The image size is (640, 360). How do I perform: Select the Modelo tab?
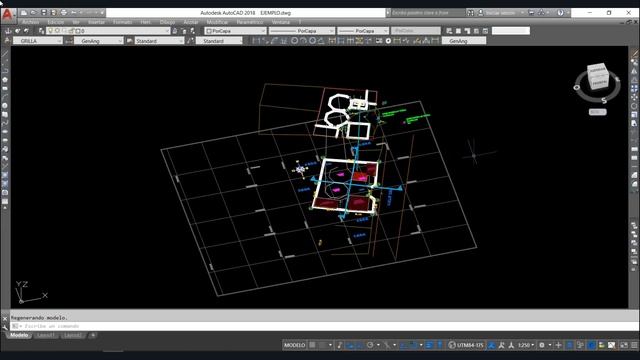pyautogui.click(x=19, y=335)
